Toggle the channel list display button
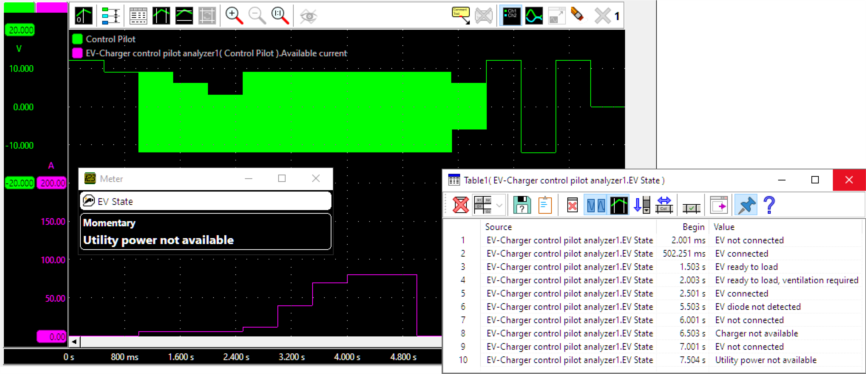This screenshot has width=866, height=374. (510, 15)
